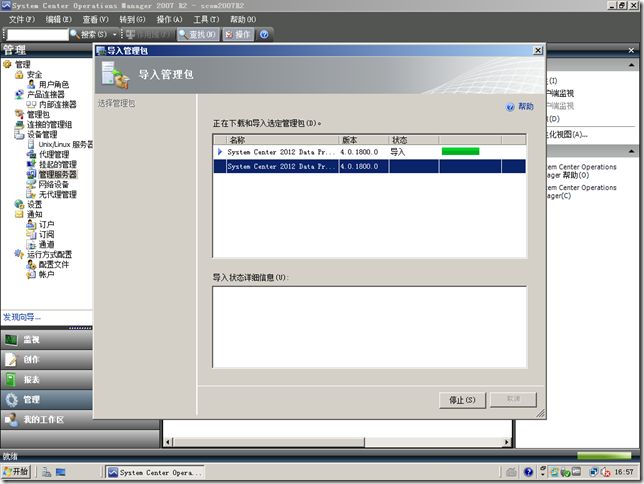644x484 pixels.
Task: Switch to the 监视 navigation pane
Action: (x=46, y=340)
